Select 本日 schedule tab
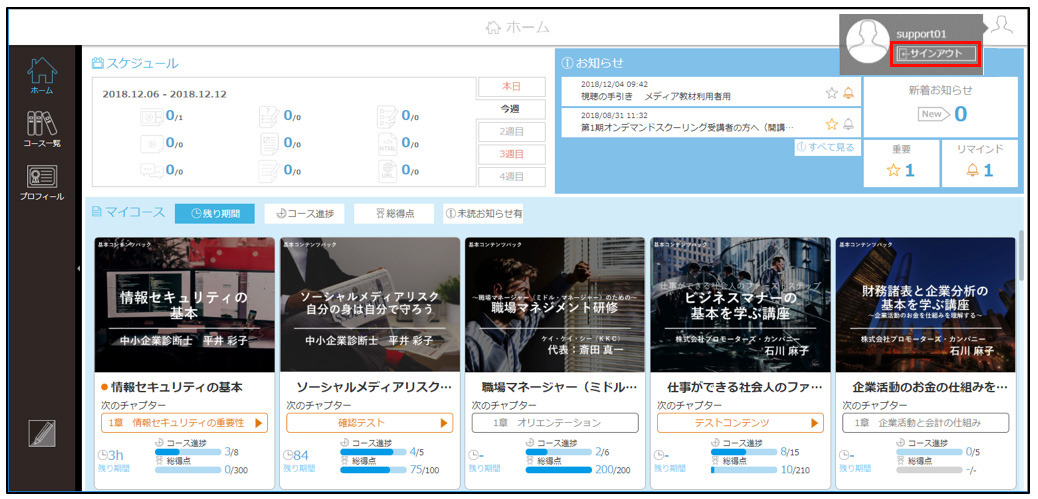1038x499 pixels. tap(512, 87)
